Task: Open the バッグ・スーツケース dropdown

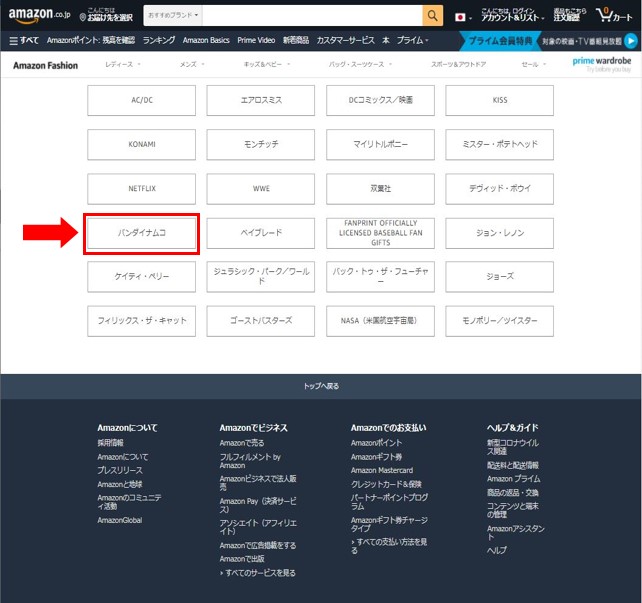Action: (360, 64)
